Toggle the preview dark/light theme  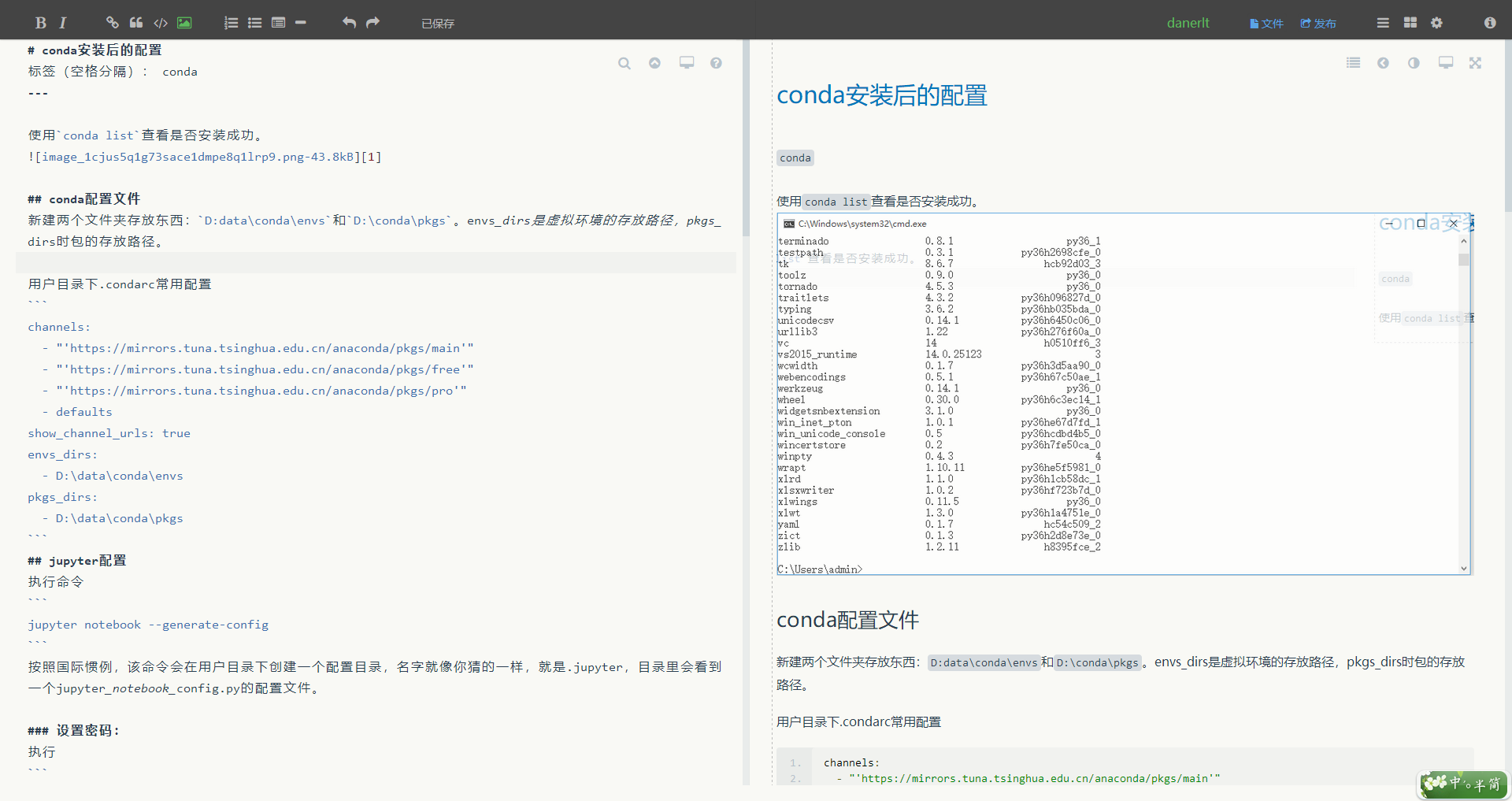(1414, 63)
